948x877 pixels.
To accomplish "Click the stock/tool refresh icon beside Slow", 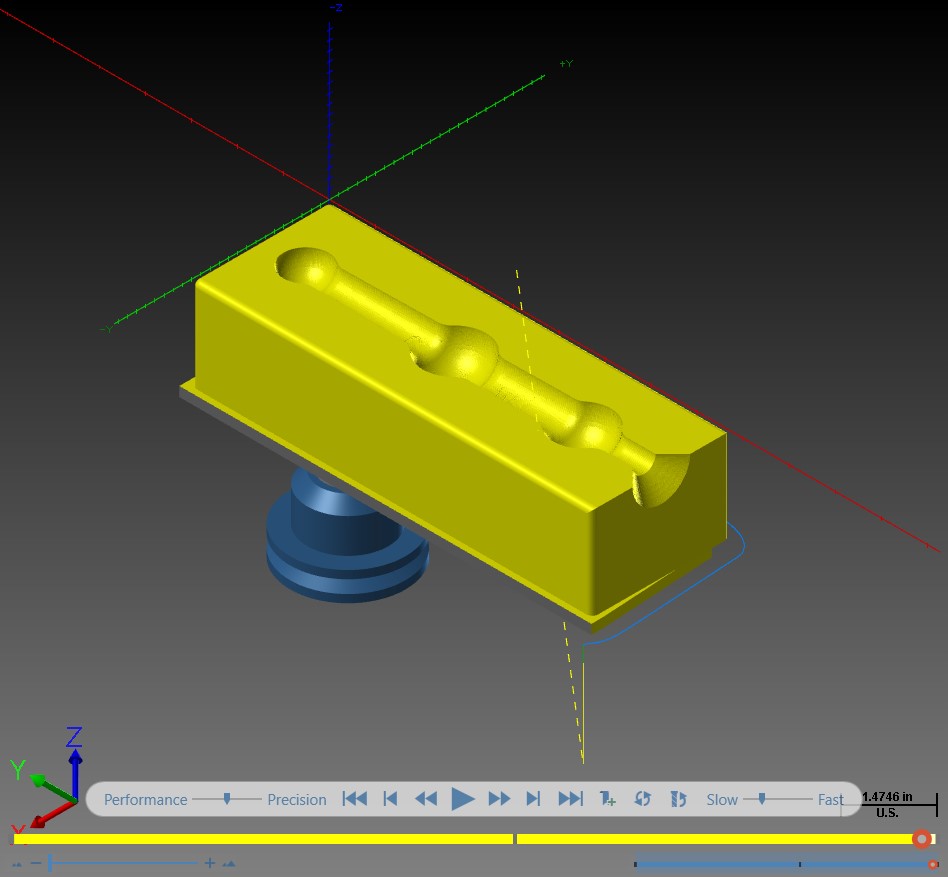I will pyautogui.click(x=678, y=799).
